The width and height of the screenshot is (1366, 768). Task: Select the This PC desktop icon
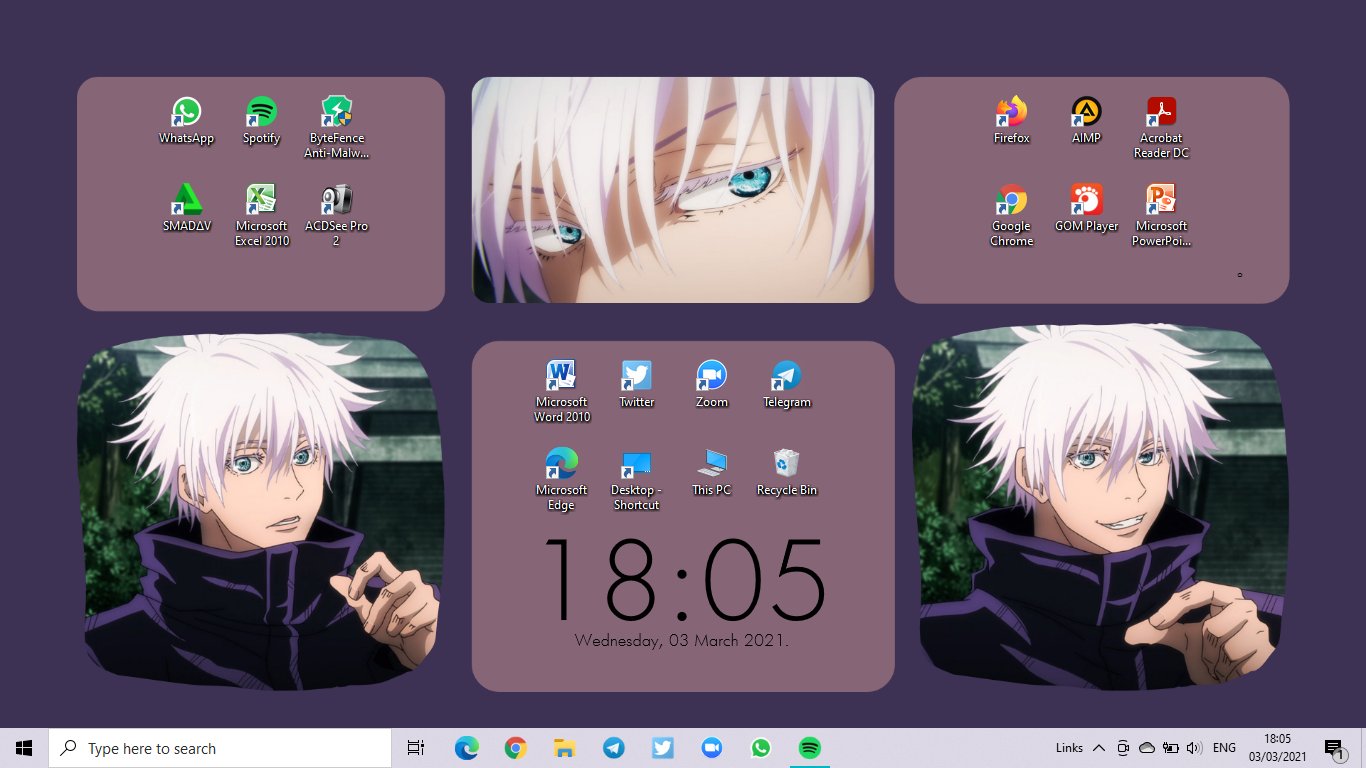[712, 472]
